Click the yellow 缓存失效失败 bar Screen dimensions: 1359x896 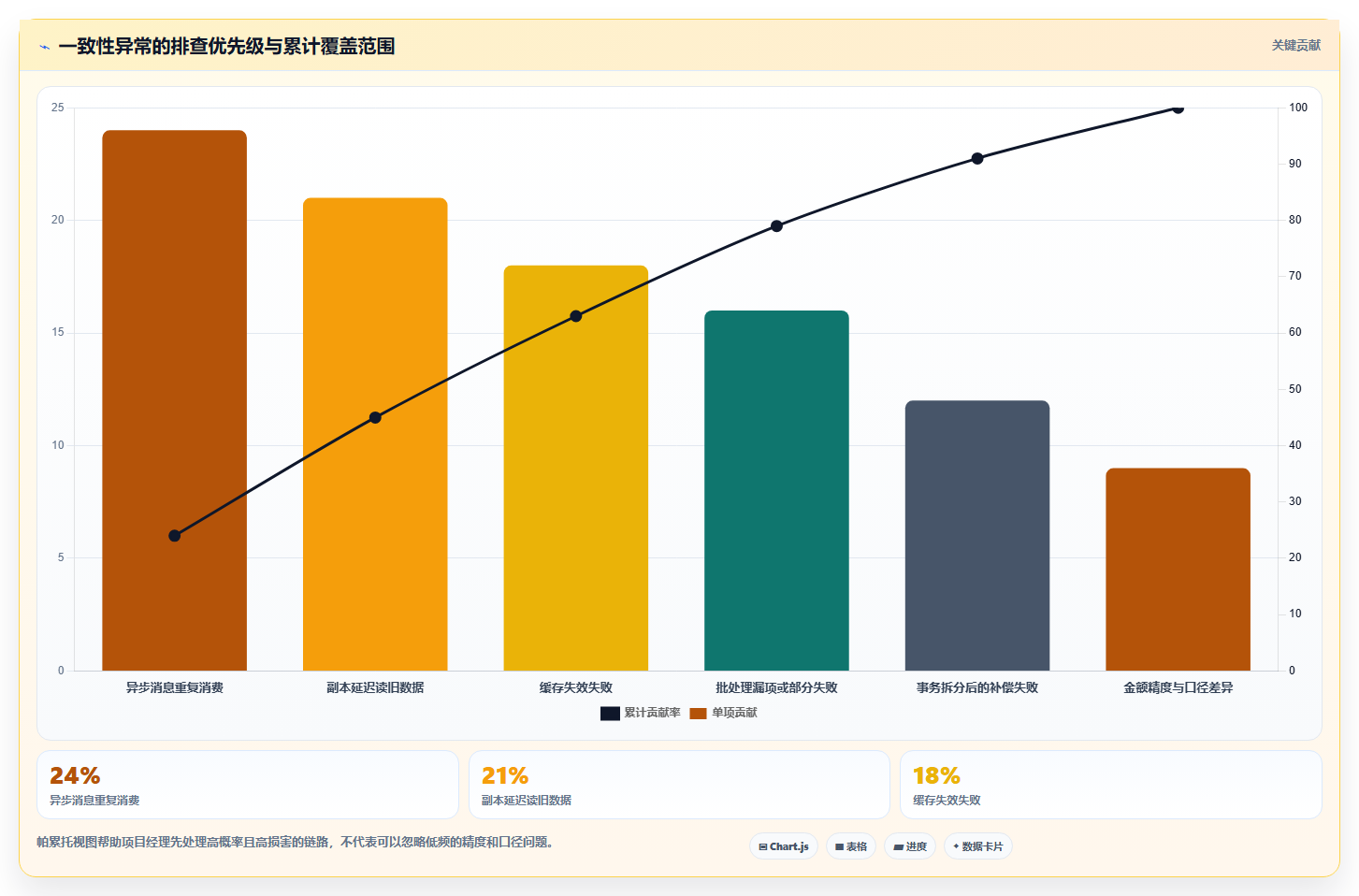pos(576,468)
